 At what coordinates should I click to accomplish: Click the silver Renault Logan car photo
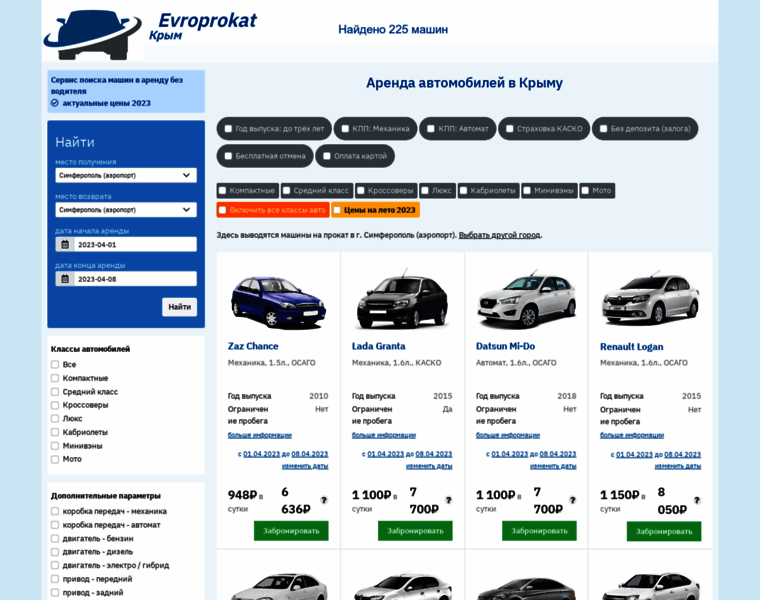(x=651, y=300)
